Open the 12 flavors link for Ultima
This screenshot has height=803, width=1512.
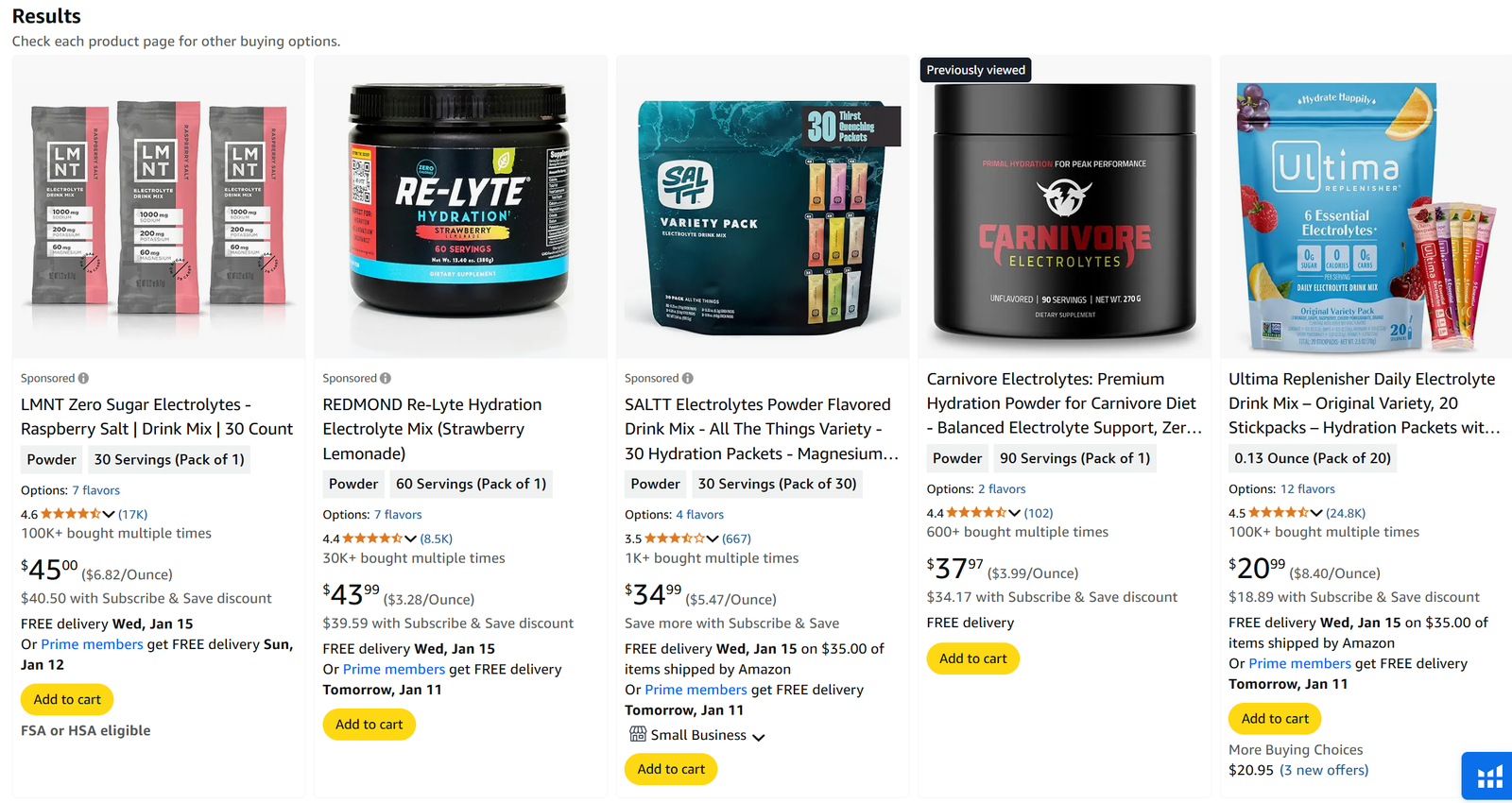1307,488
